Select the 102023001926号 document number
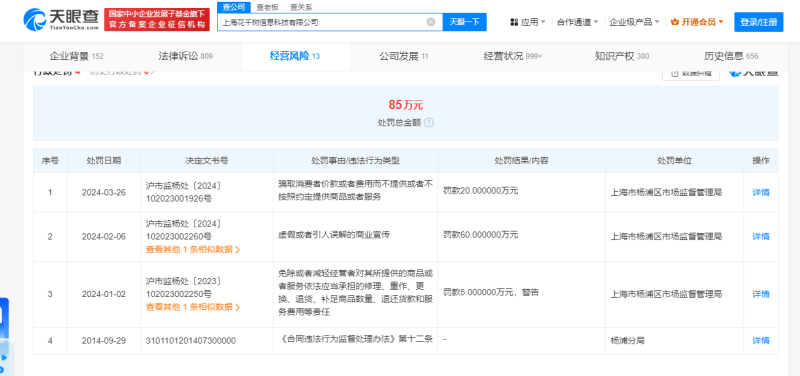The image size is (800, 376). coord(179,198)
